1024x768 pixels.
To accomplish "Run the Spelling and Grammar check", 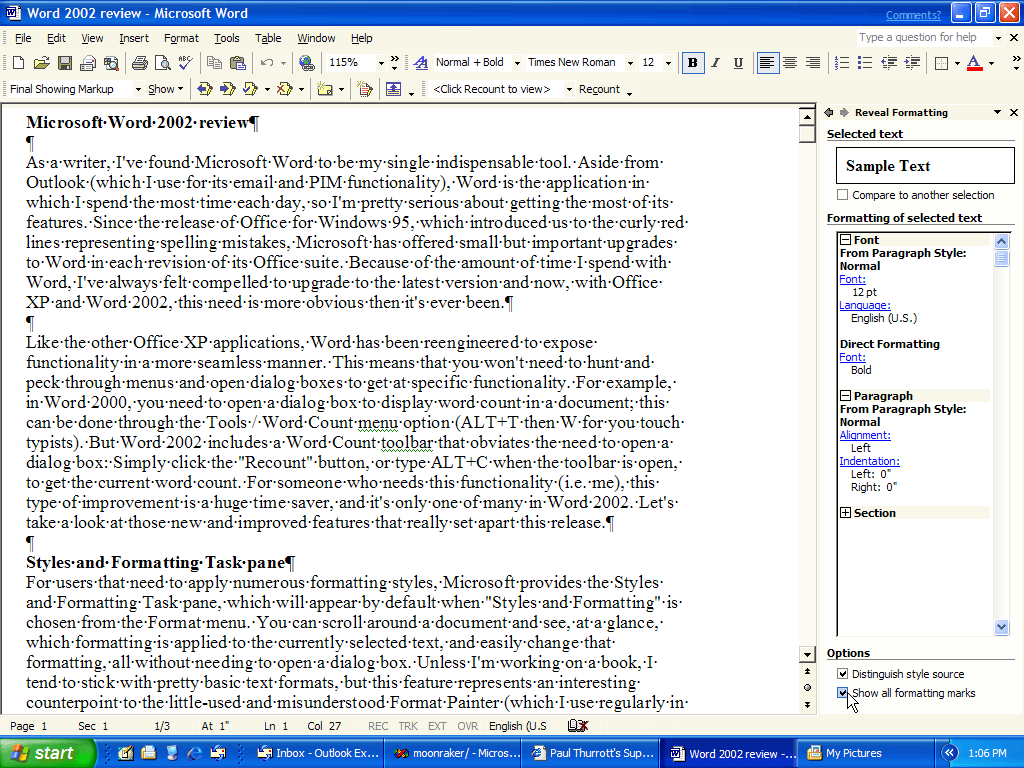I will pos(183,63).
